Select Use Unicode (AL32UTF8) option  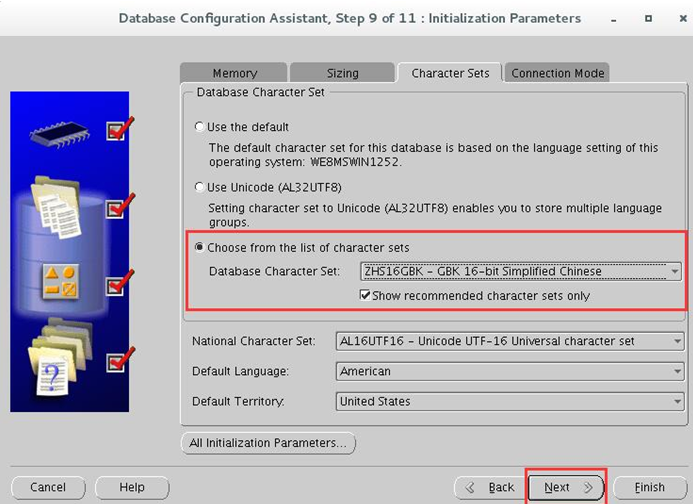199,187
